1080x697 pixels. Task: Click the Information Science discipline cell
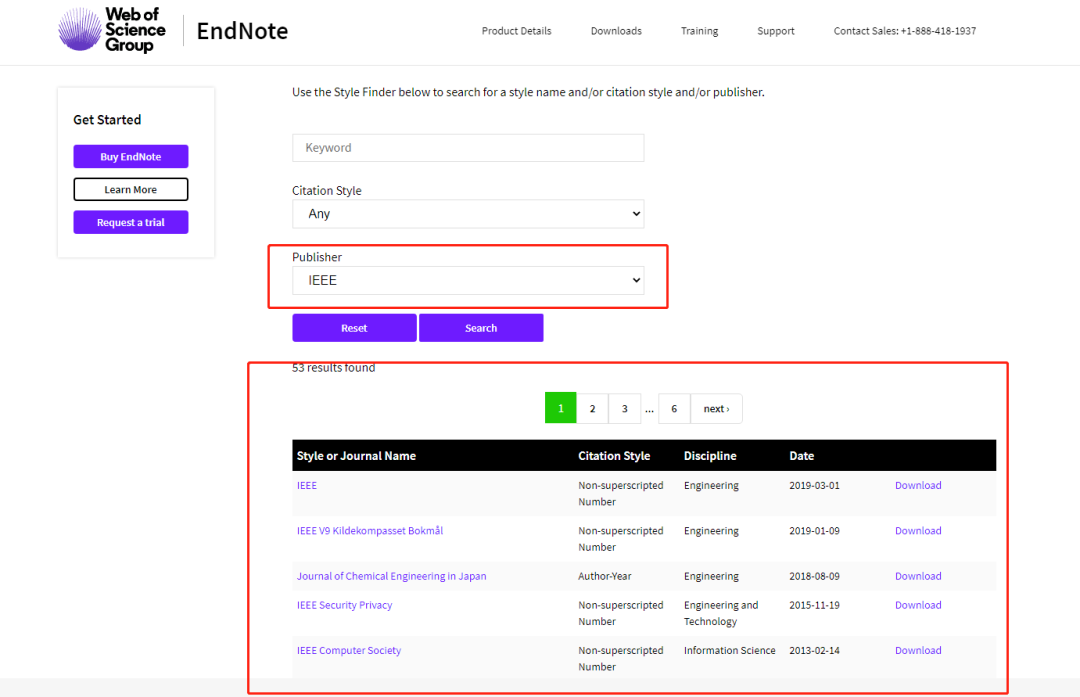[729, 651]
